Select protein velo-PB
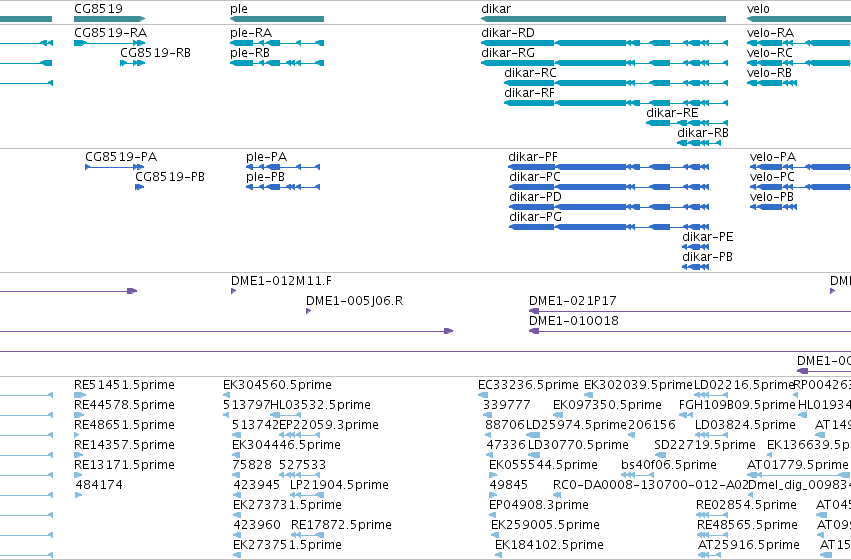 coord(773,207)
